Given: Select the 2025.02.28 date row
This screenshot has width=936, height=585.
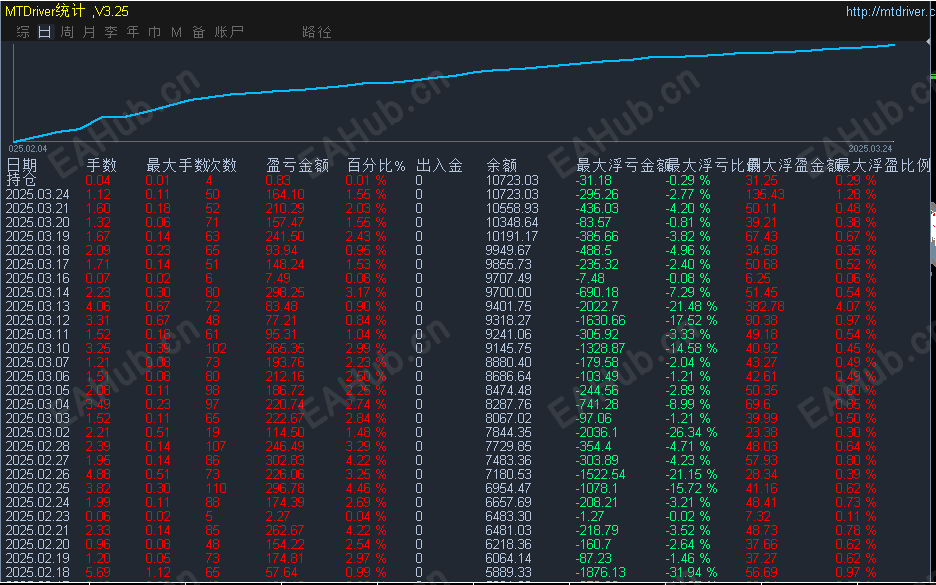Looking at the screenshot, I should pyautogui.click(x=468, y=446).
